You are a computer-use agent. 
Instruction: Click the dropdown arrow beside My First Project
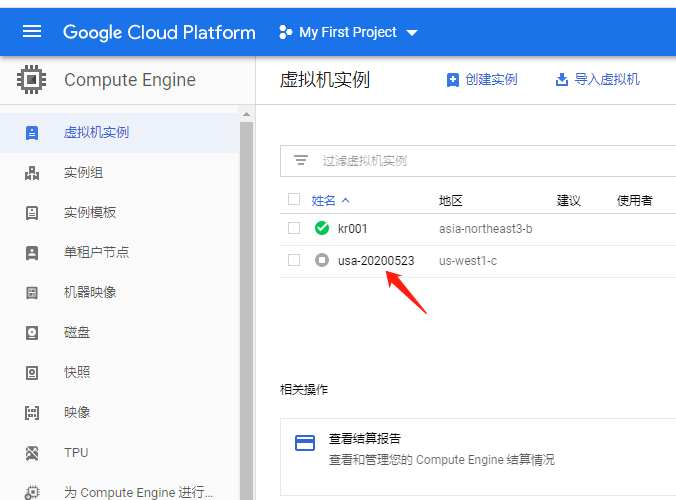coord(412,32)
